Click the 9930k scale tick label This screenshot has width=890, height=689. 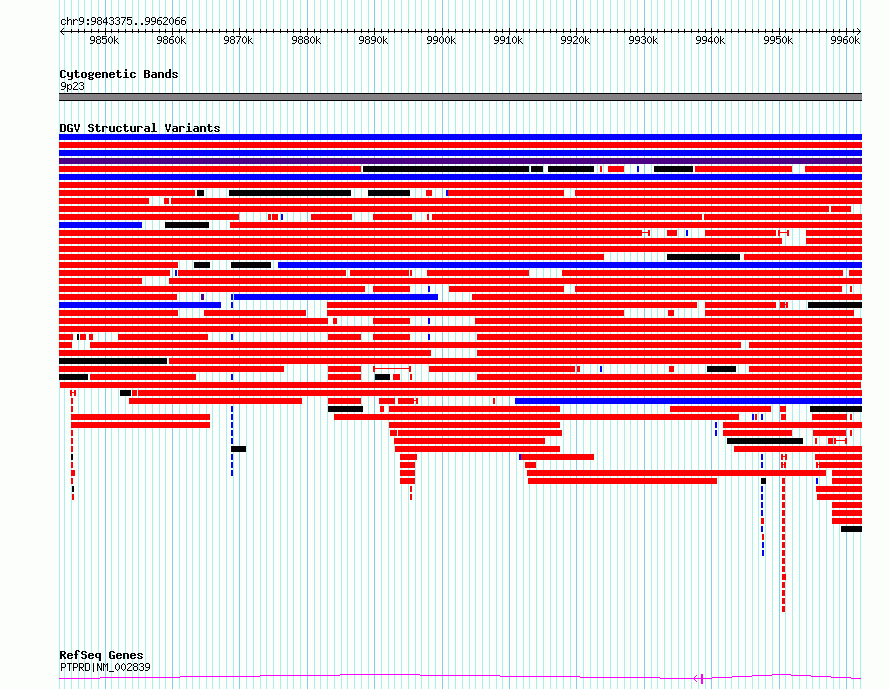point(643,40)
